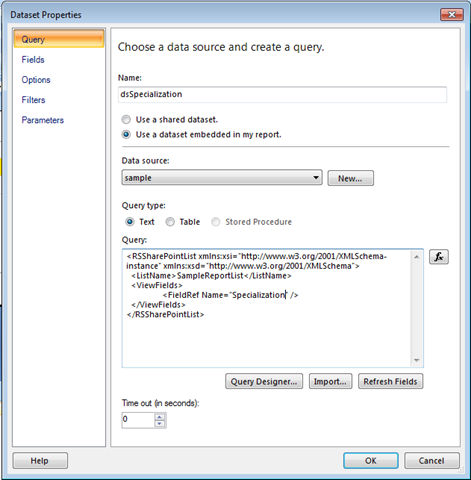This screenshot has width=471, height=480.
Task: Click the timeout spinner down arrow
Action: coord(160,424)
